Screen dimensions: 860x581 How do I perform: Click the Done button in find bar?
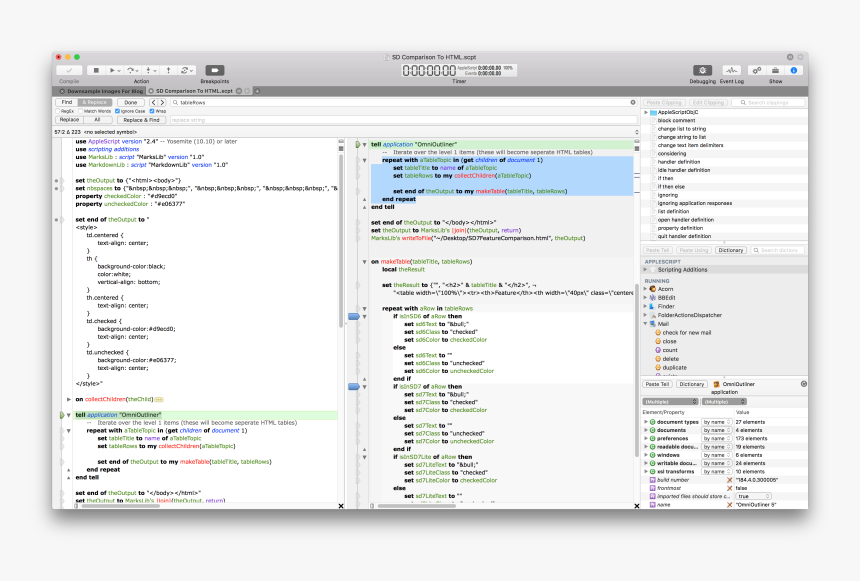point(131,102)
